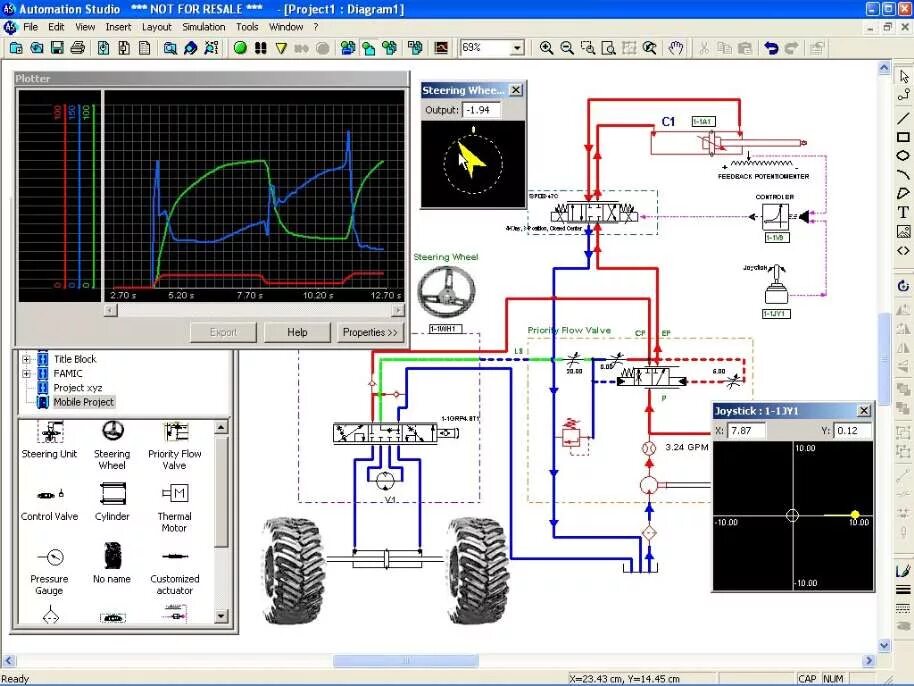Screen dimensions: 914x686
Task: Click the yellow joystick position handle
Action: [855, 514]
